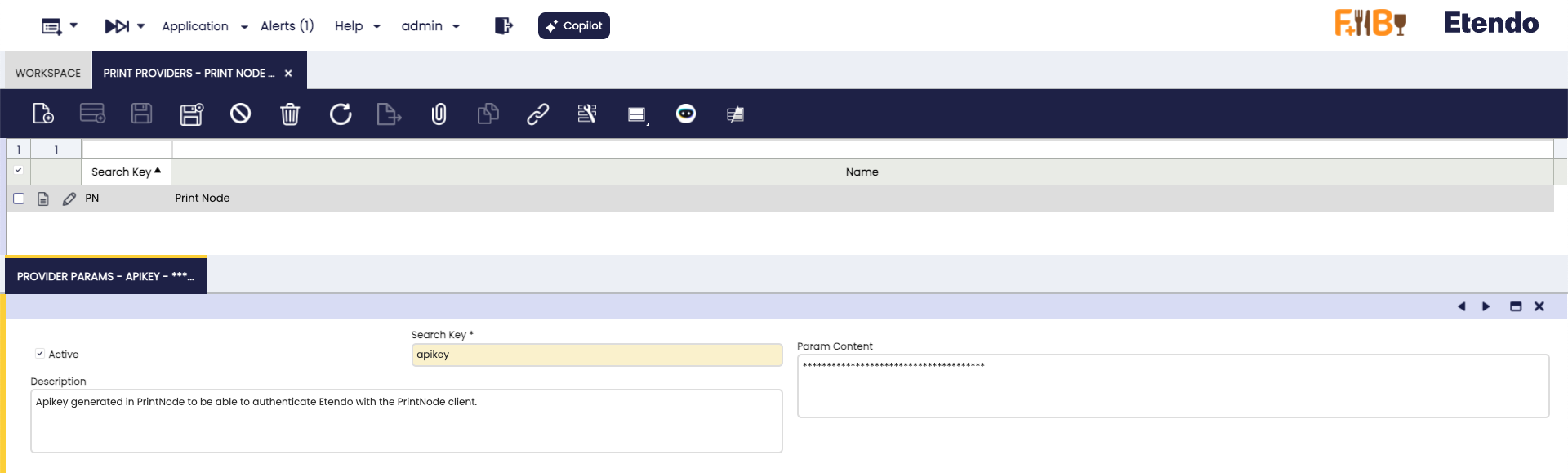
Task: Click the Copilot button
Action: [574, 26]
